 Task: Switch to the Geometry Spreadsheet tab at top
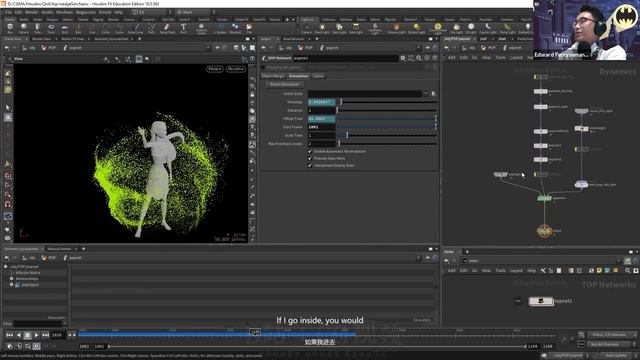pos(111,39)
